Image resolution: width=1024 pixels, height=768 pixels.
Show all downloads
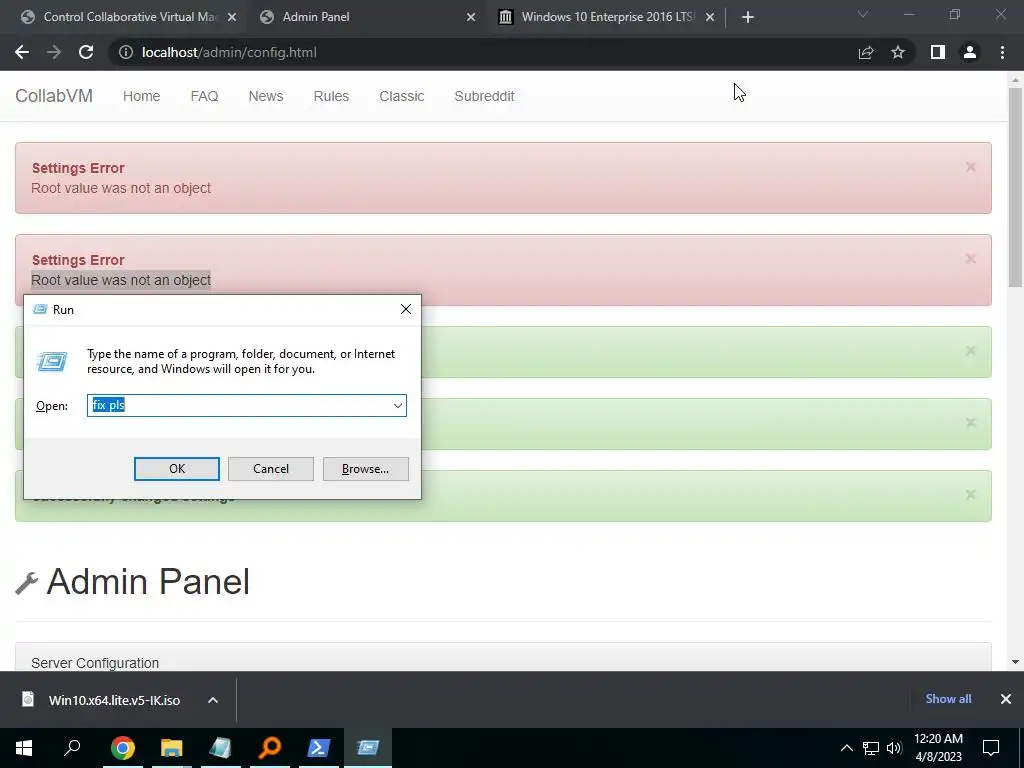point(948,699)
